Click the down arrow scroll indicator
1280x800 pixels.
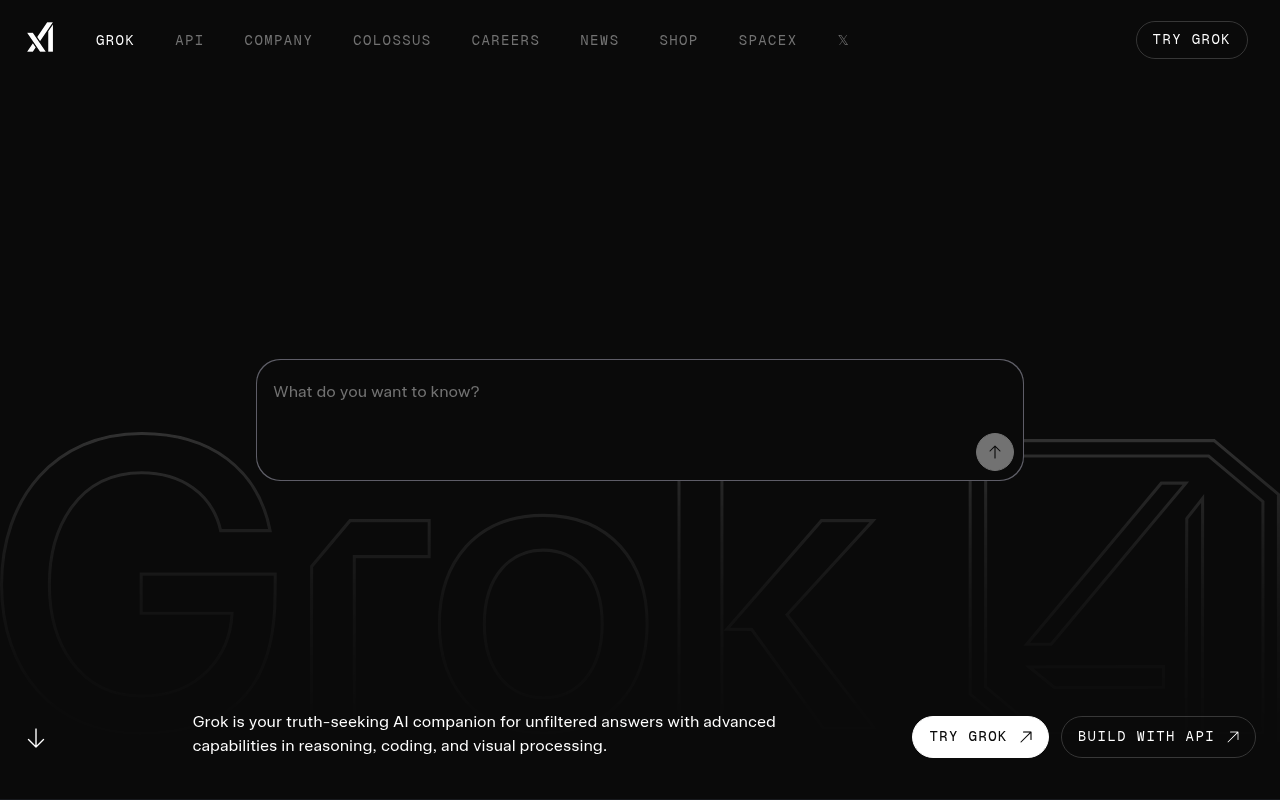click(36, 738)
